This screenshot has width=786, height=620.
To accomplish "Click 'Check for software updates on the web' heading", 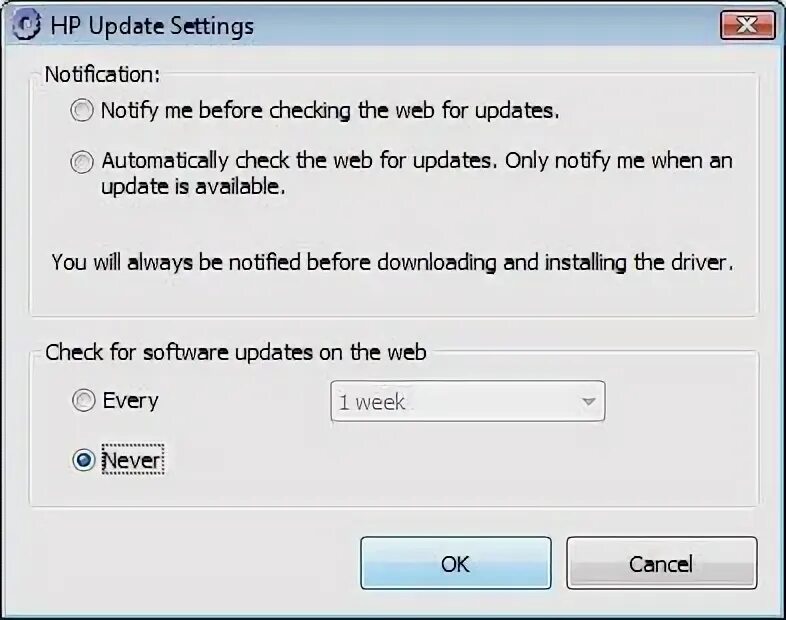I will click(x=236, y=352).
